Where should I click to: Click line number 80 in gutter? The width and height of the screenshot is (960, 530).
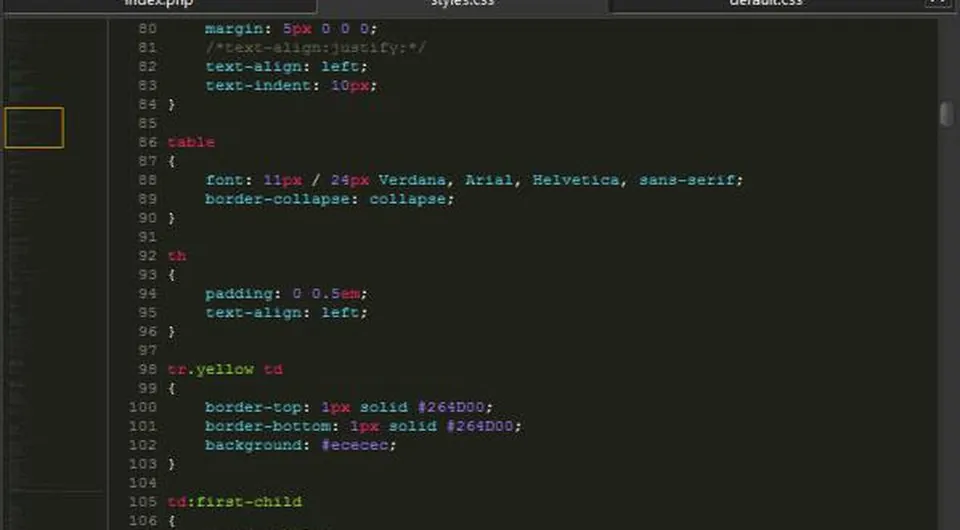(148, 29)
